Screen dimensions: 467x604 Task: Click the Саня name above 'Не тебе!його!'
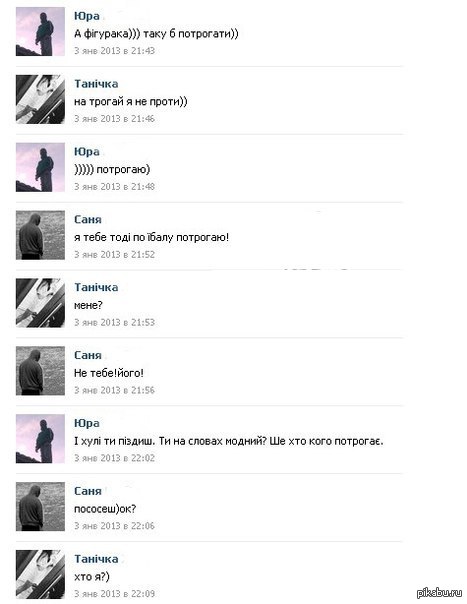pyautogui.click(x=88, y=355)
